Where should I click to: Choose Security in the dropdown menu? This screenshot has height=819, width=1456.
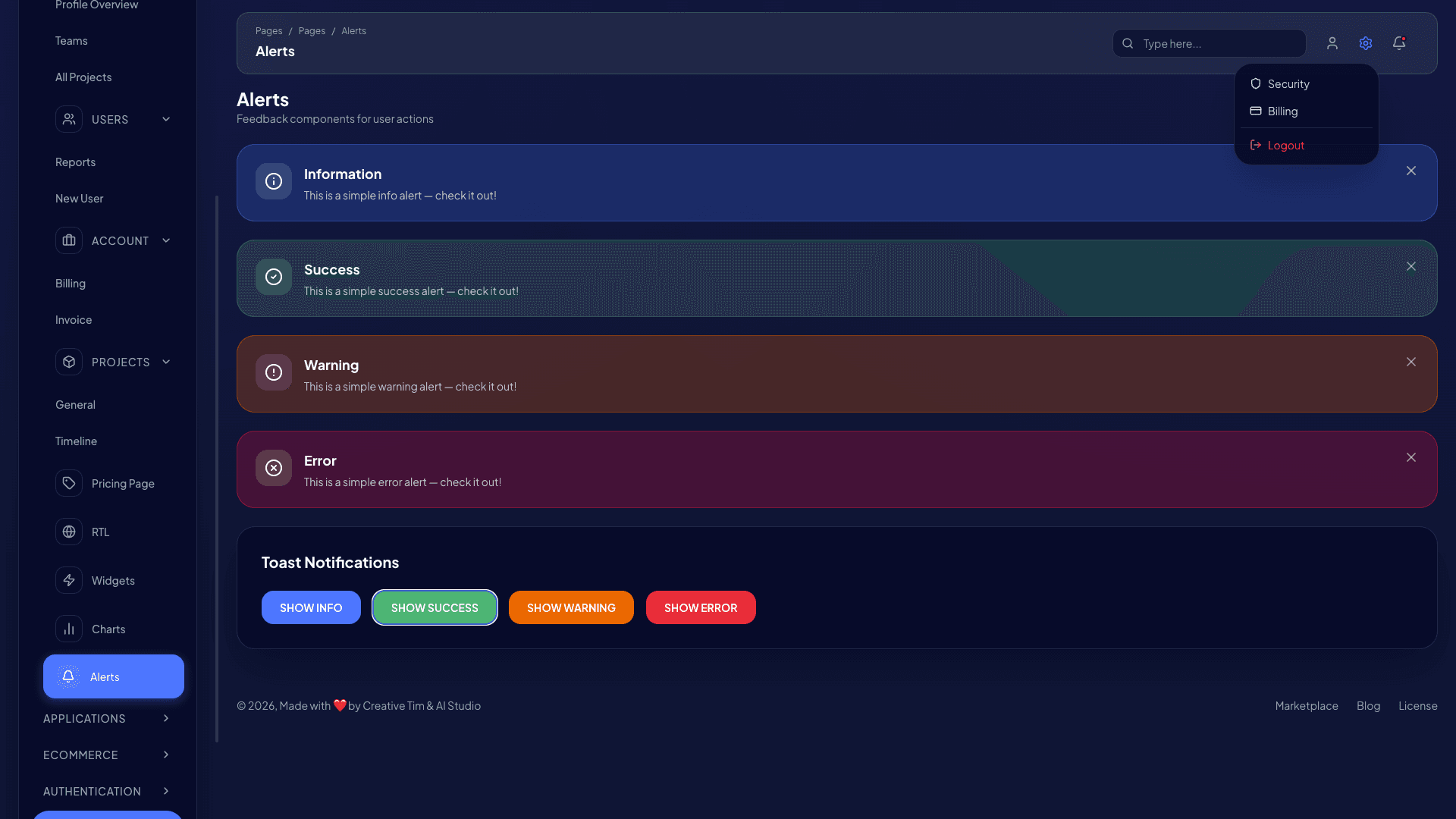click(x=1288, y=83)
